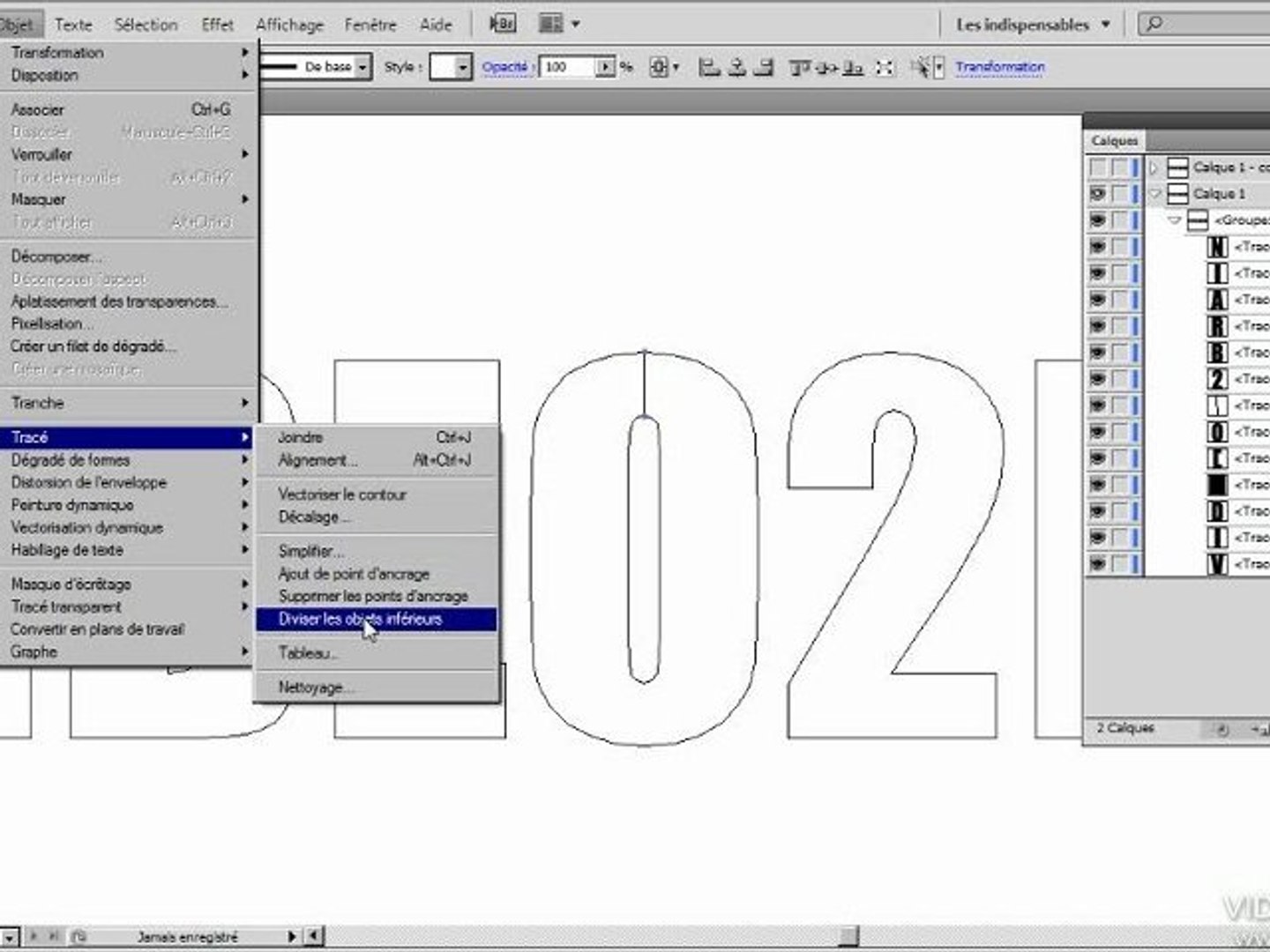The width and height of the screenshot is (1270, 952).
Task: Click the Style color swatch box
Action: click(x=442, y=67)
